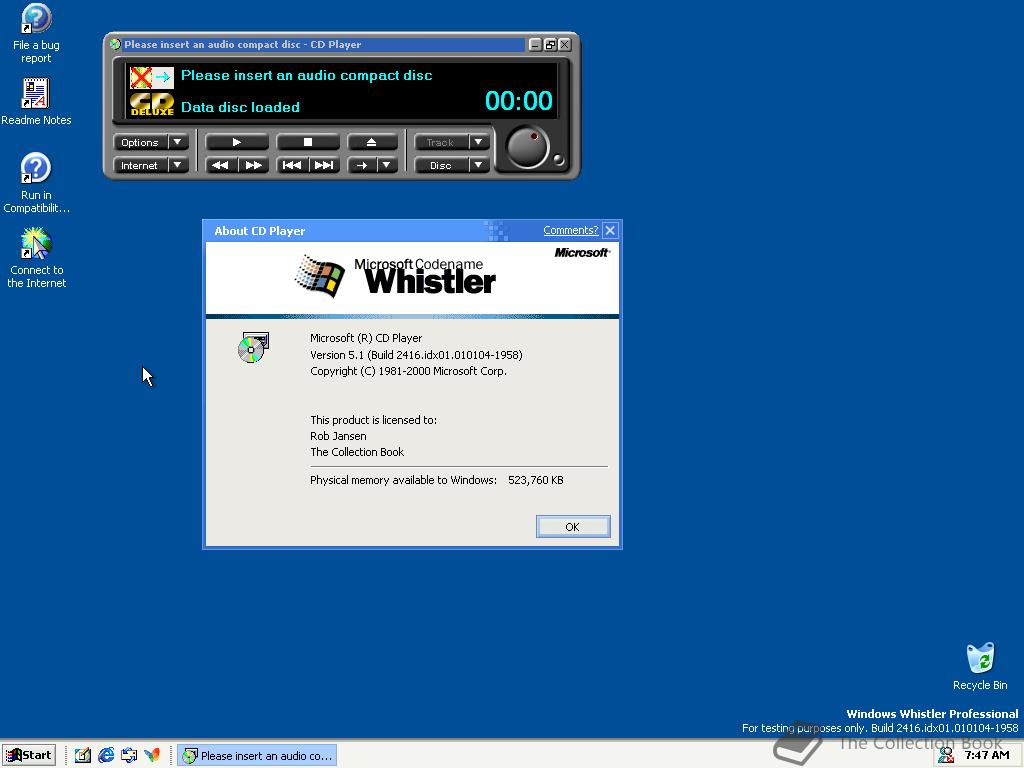1024x768 pixels.
Task: Click the CD Player taskbar button
Action: pos(257,755)
